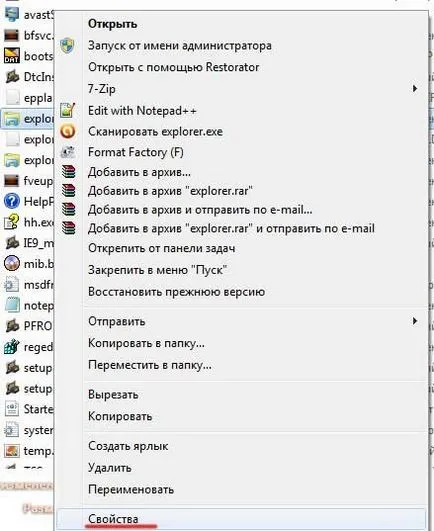Select Запуск от имени администратора
Image resolution: width=434 pixels, height=531 pixels.
[x=180, y=45]
